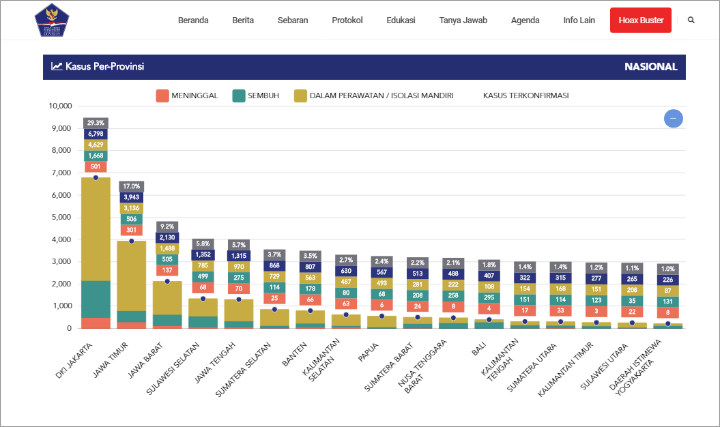Click the red Hoax Buster button

[x=641, y=20]
